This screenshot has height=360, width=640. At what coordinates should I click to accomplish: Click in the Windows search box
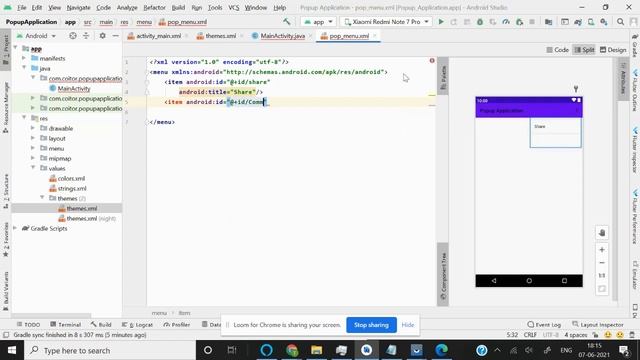(x=110, y=350)
